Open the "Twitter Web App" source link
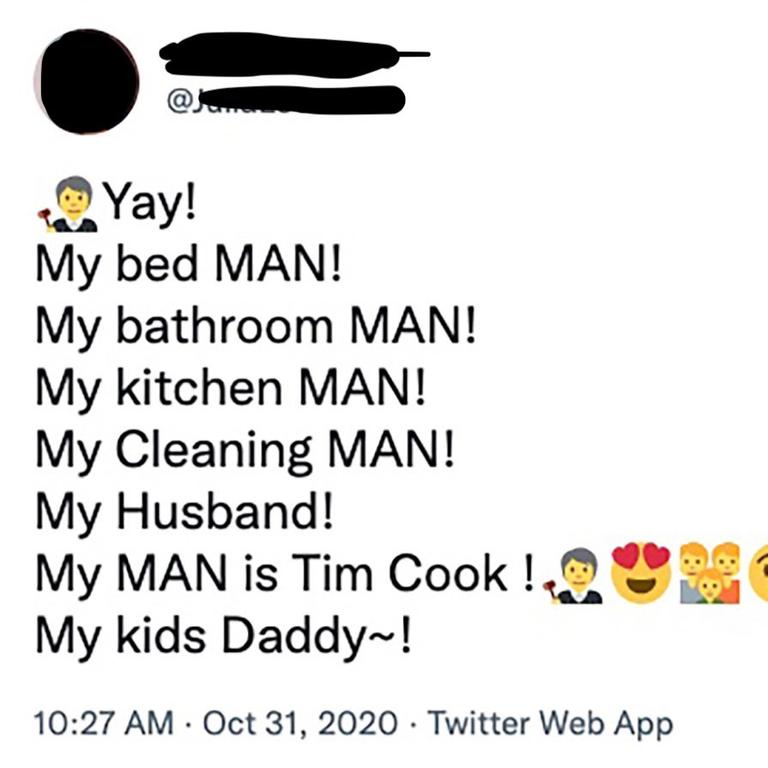768x768 pixels. pos(550,723)
